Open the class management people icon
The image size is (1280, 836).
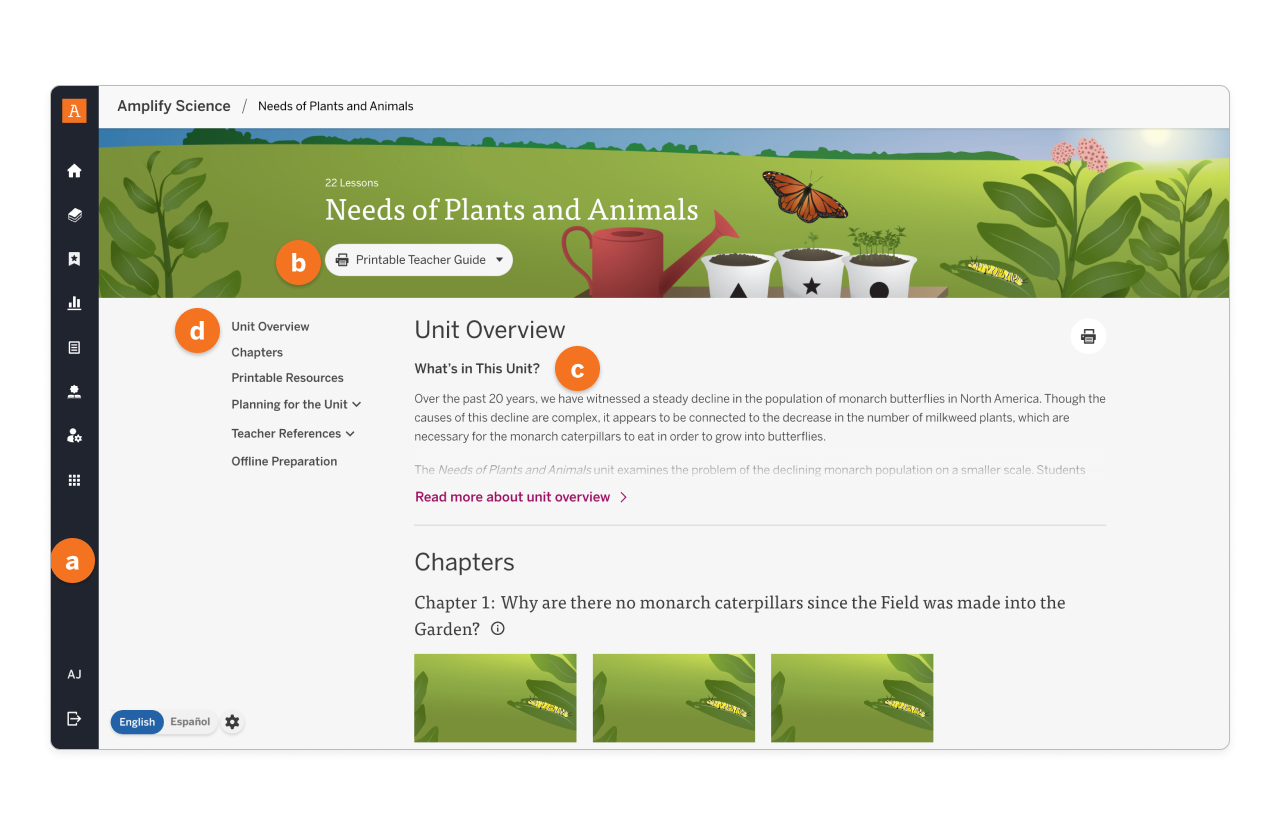tap(74, 435)
